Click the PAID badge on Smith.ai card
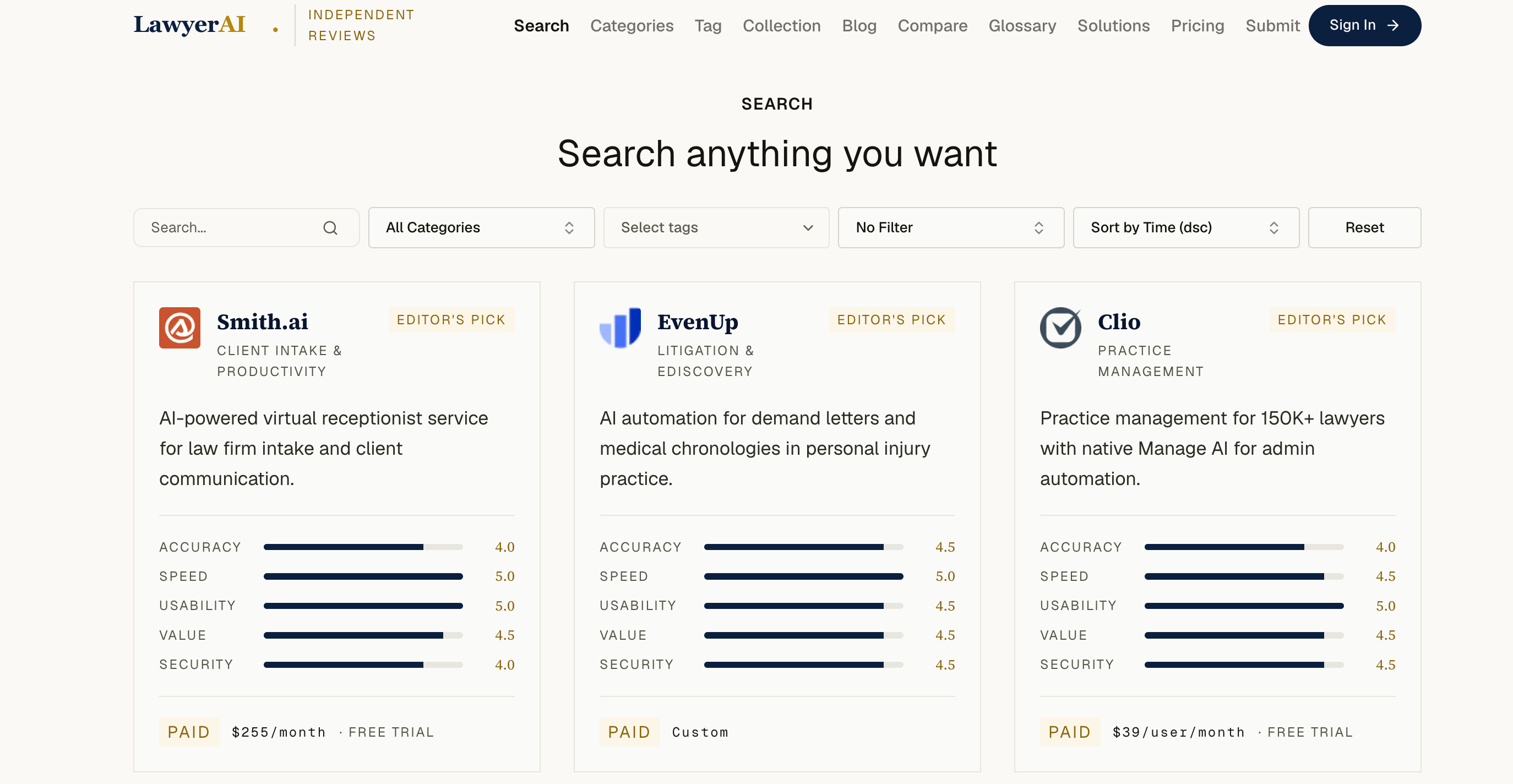 (x=188, y=732)
